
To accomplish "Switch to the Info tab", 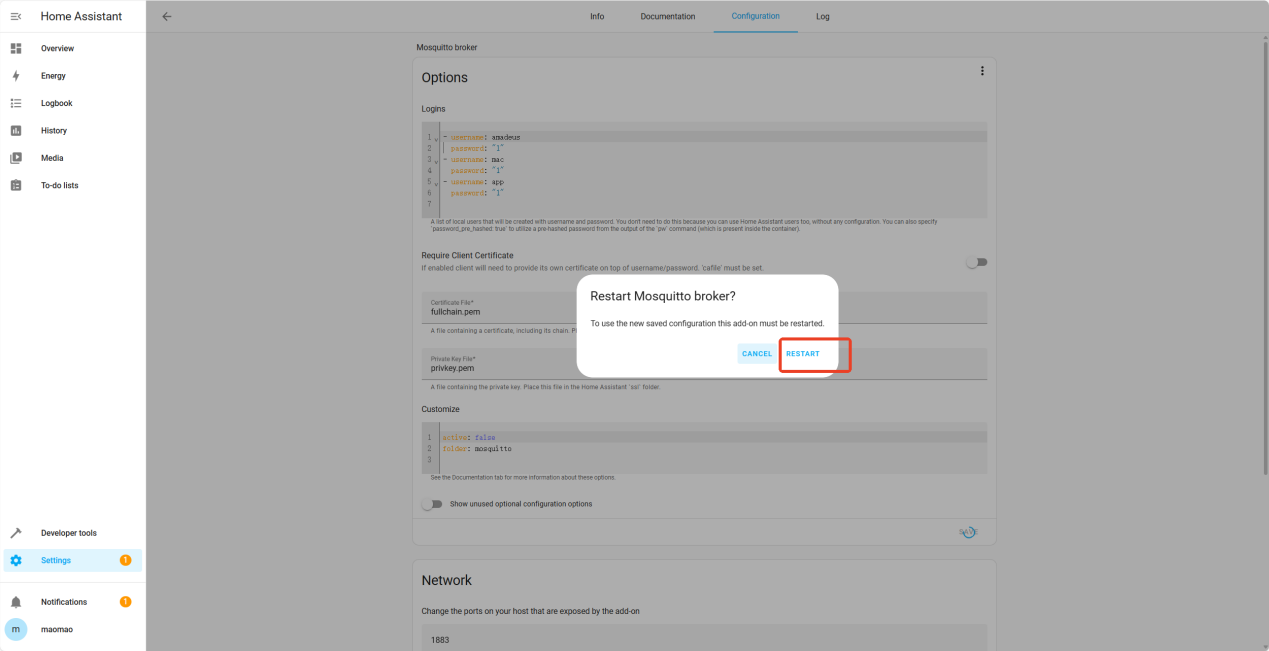I will tap(597, 16).
